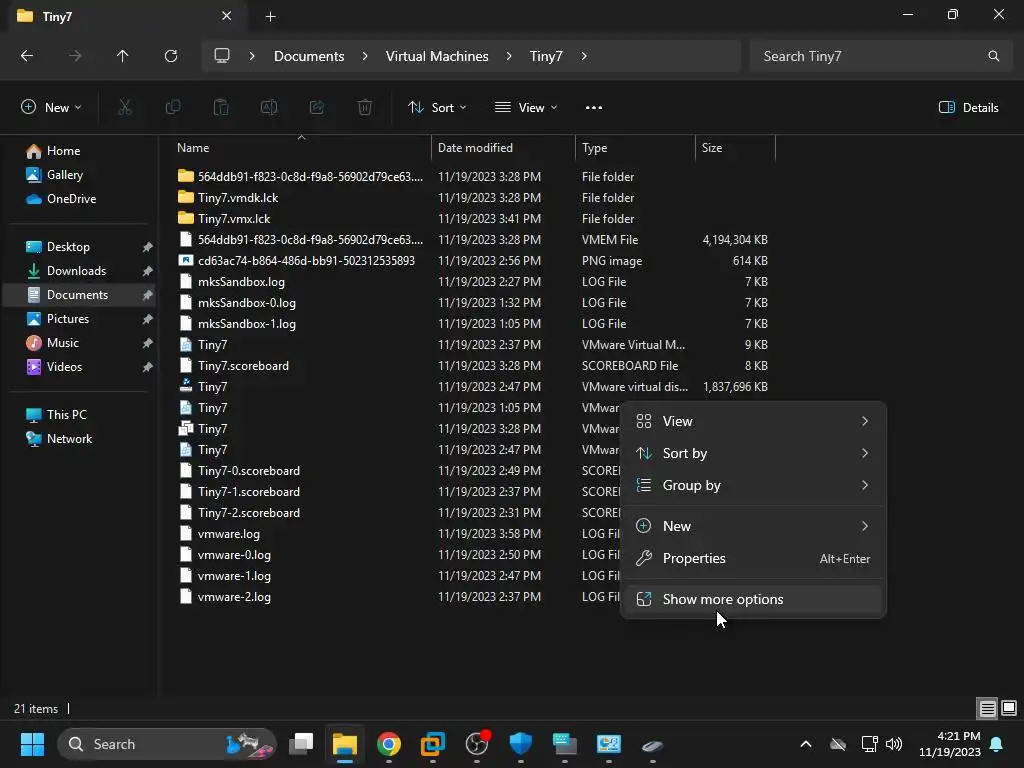Click the notification bell in system tray
Image resolution: width=1024 pixels, height=768 pixels.
997,744
